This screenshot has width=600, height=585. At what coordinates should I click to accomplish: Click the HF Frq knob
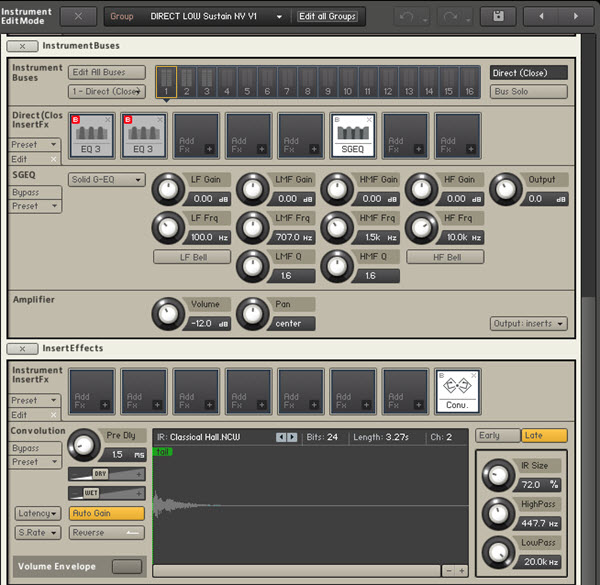pos(421,228)
